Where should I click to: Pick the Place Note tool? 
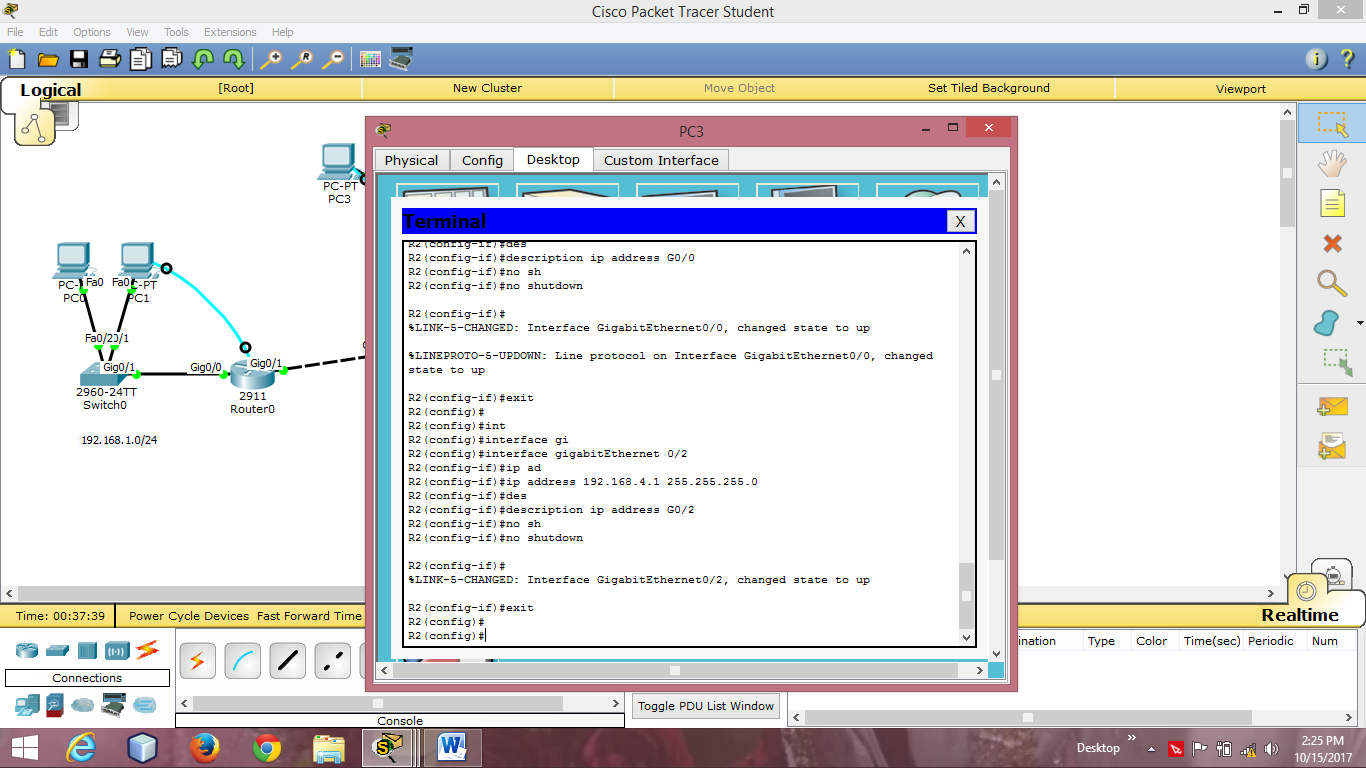tap(1332, 203)
